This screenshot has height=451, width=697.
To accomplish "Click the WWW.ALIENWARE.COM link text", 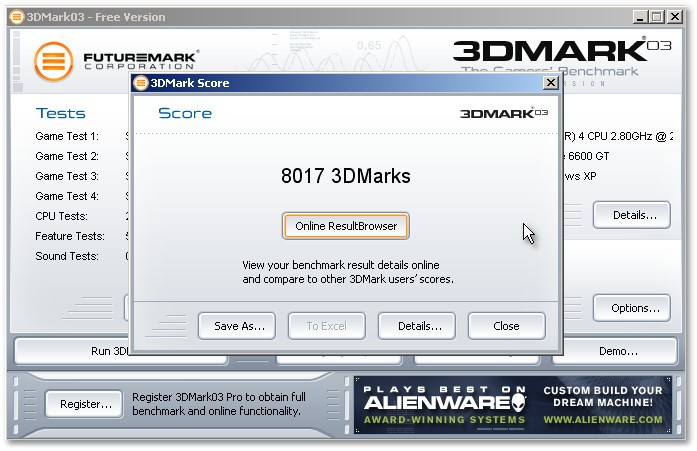I will coord(603,420).
